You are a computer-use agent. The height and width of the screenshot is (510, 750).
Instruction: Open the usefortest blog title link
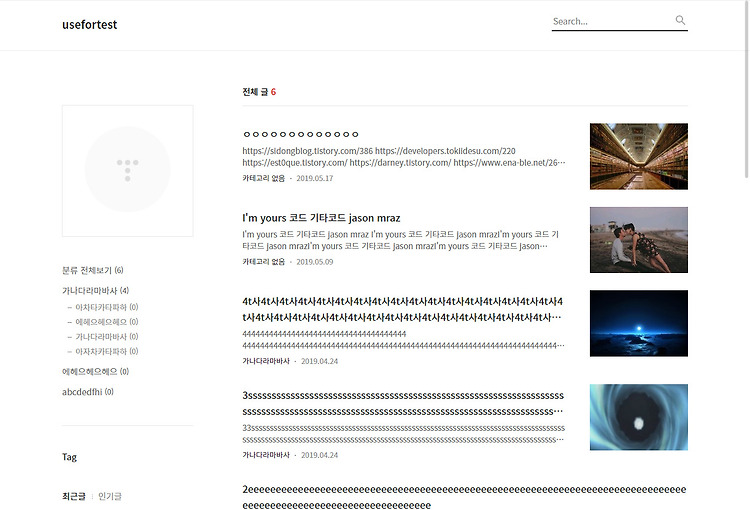point(89,24)
